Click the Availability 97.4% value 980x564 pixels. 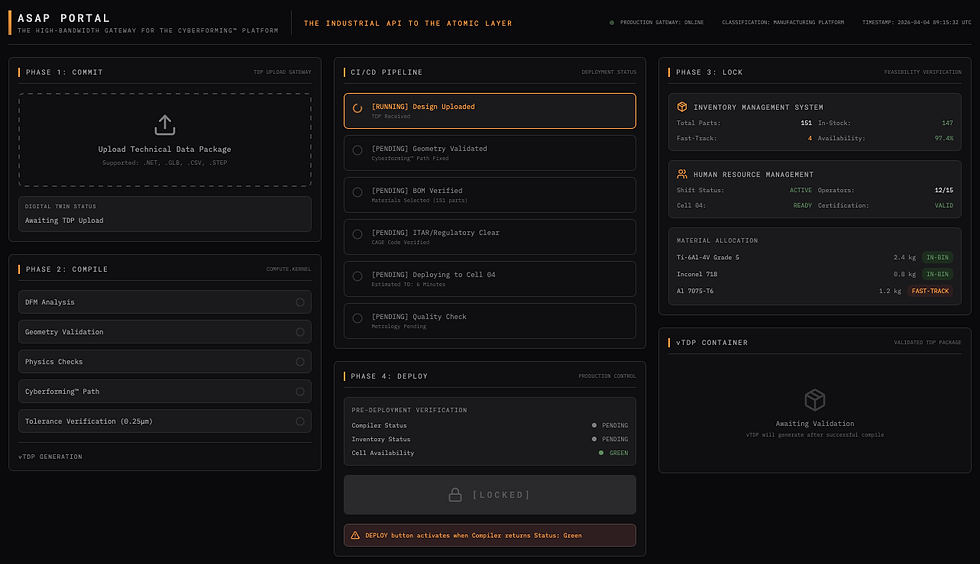click(944, 138)
